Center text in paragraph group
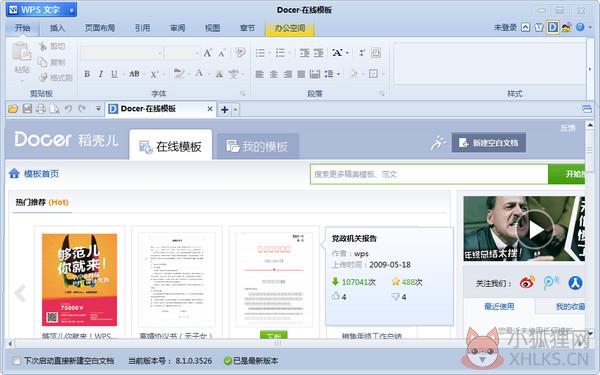 pos(274,74)
